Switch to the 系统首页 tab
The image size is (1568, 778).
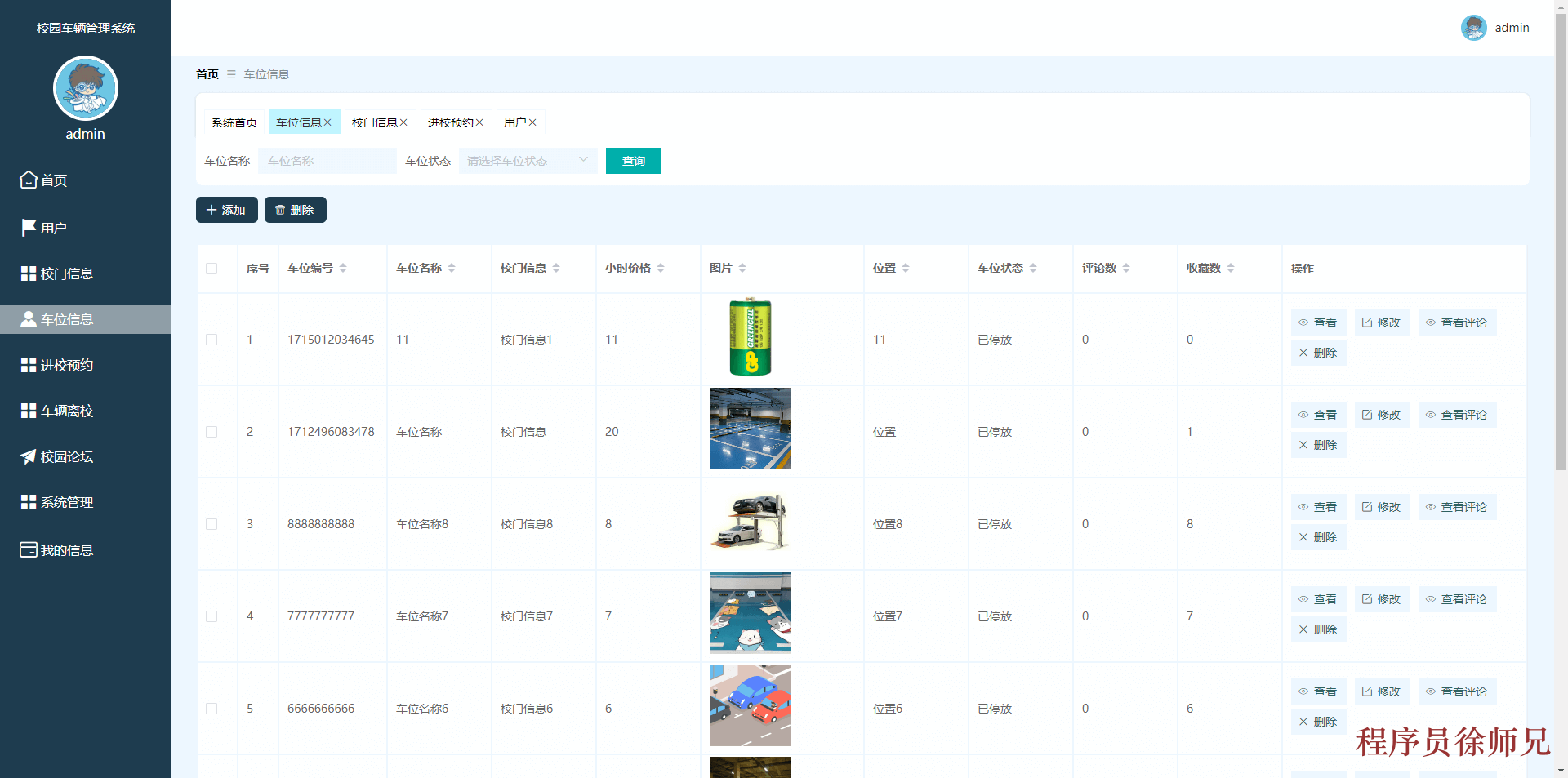234,122
